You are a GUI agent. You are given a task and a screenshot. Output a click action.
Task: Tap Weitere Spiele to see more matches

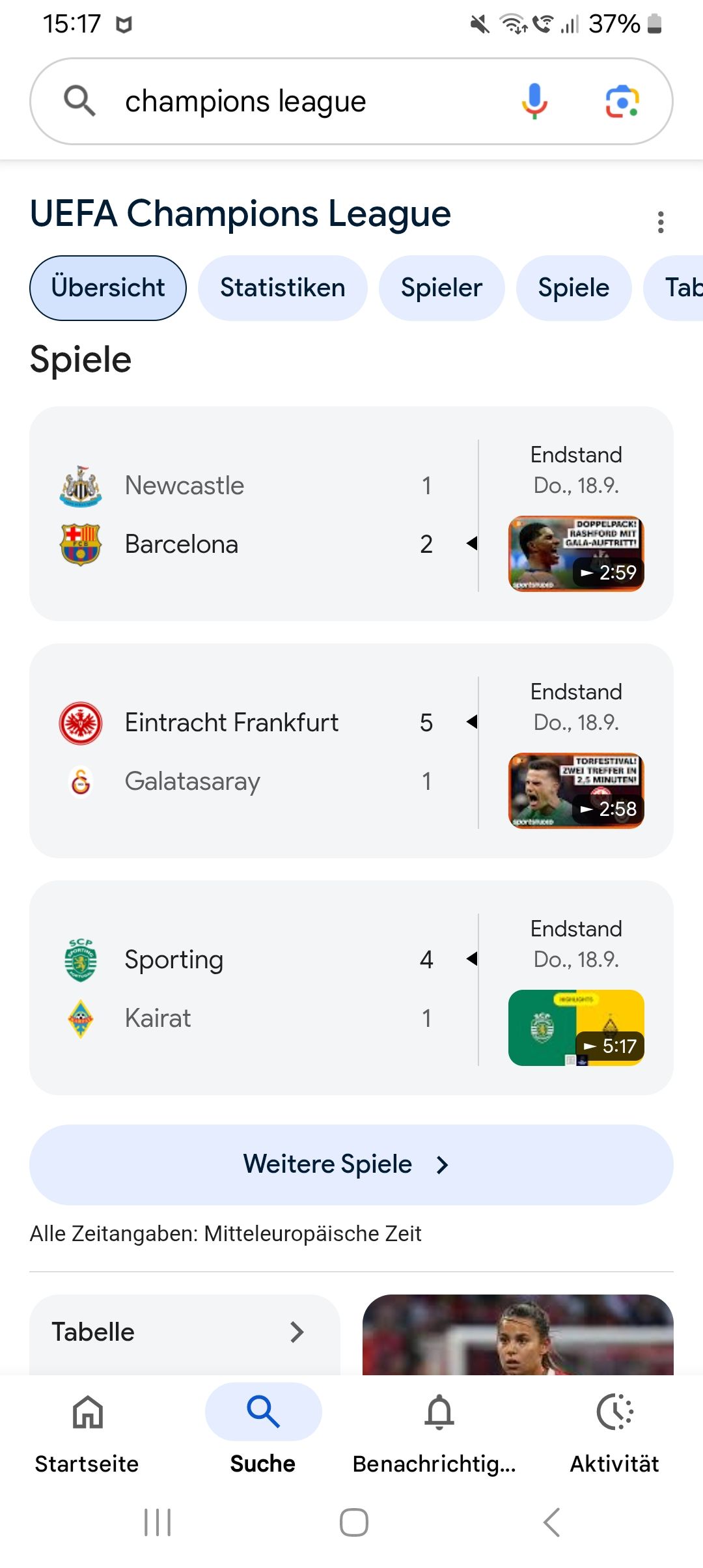351,1164
